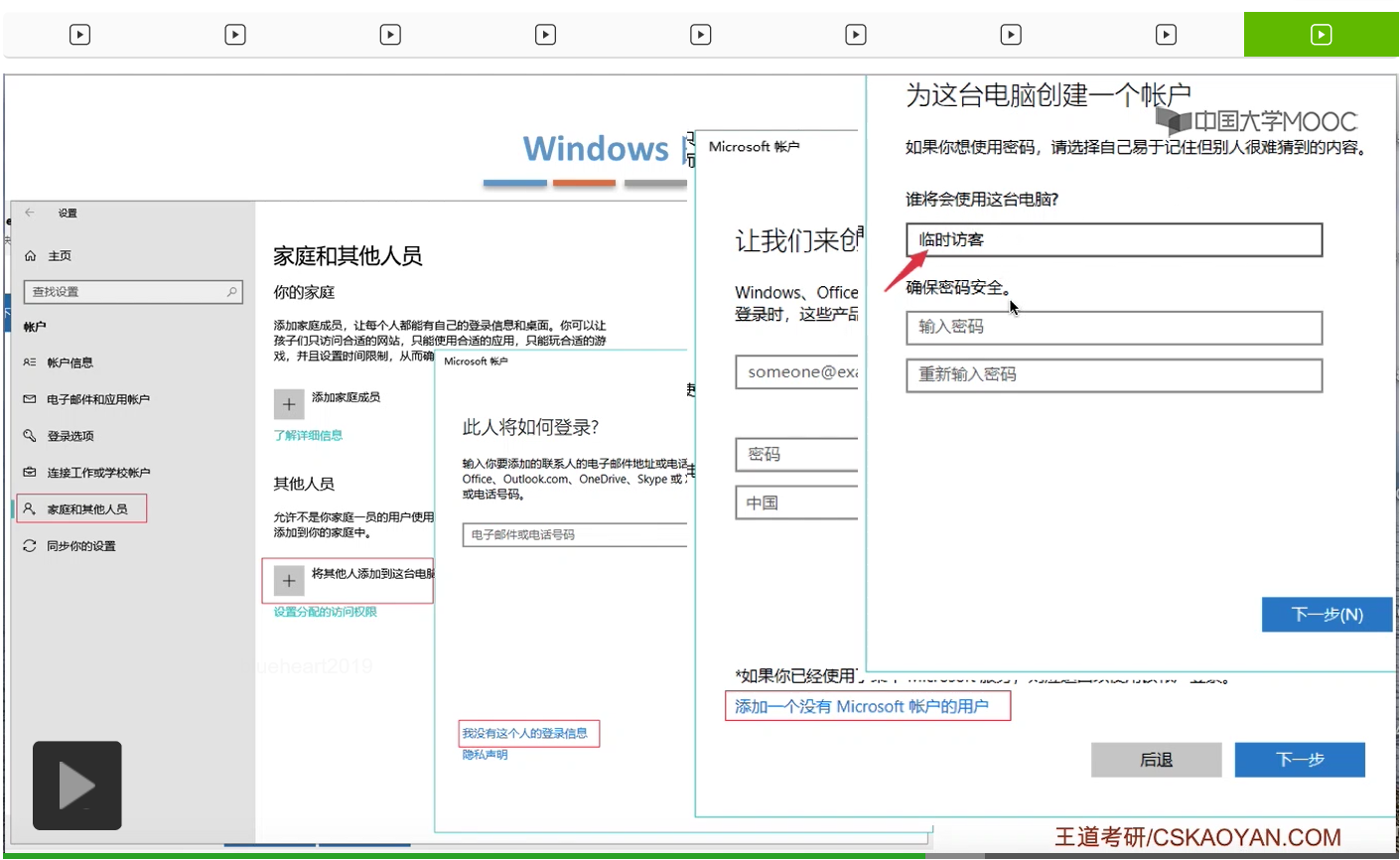Seek using the green video progress bar
This screenshot has width=1400, height=860.
(465, 855)
